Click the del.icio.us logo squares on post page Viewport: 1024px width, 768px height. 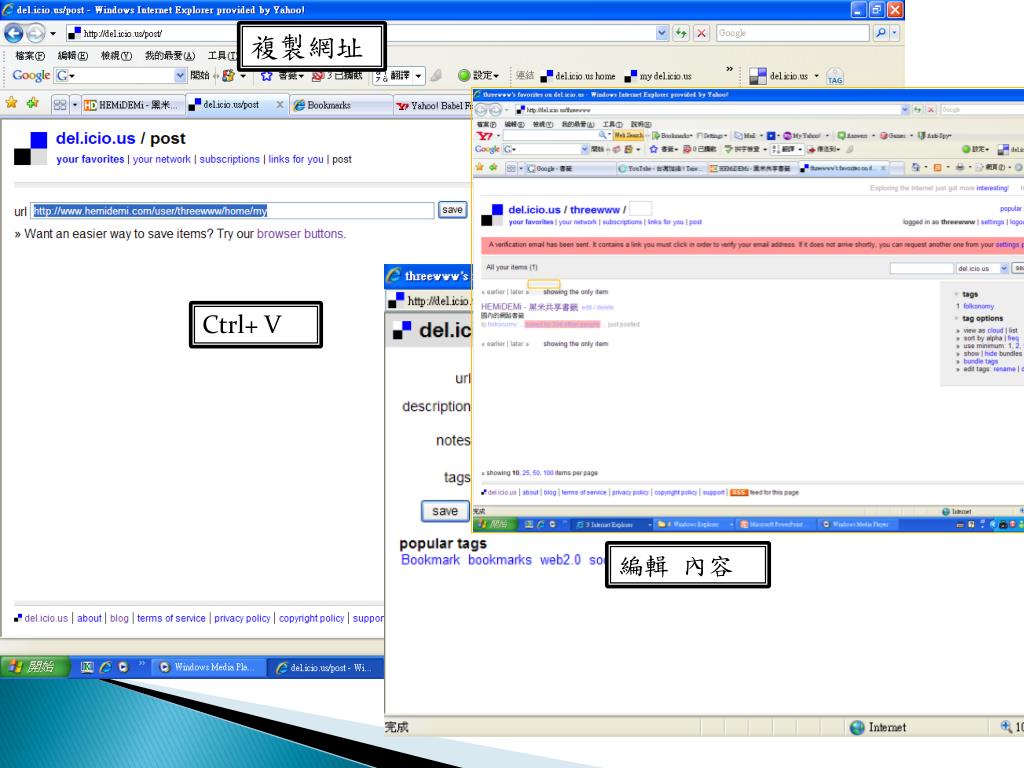[31, 148]
